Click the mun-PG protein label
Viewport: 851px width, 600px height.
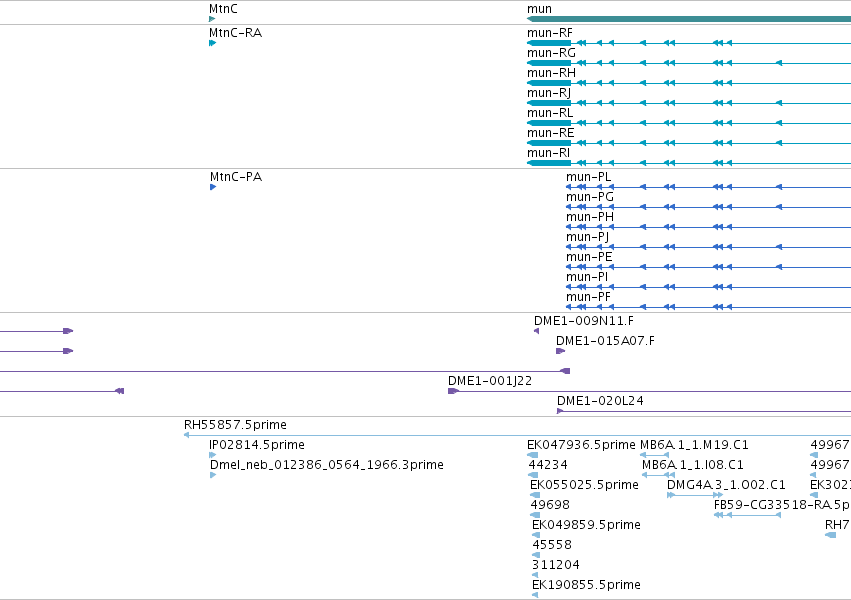590,197
